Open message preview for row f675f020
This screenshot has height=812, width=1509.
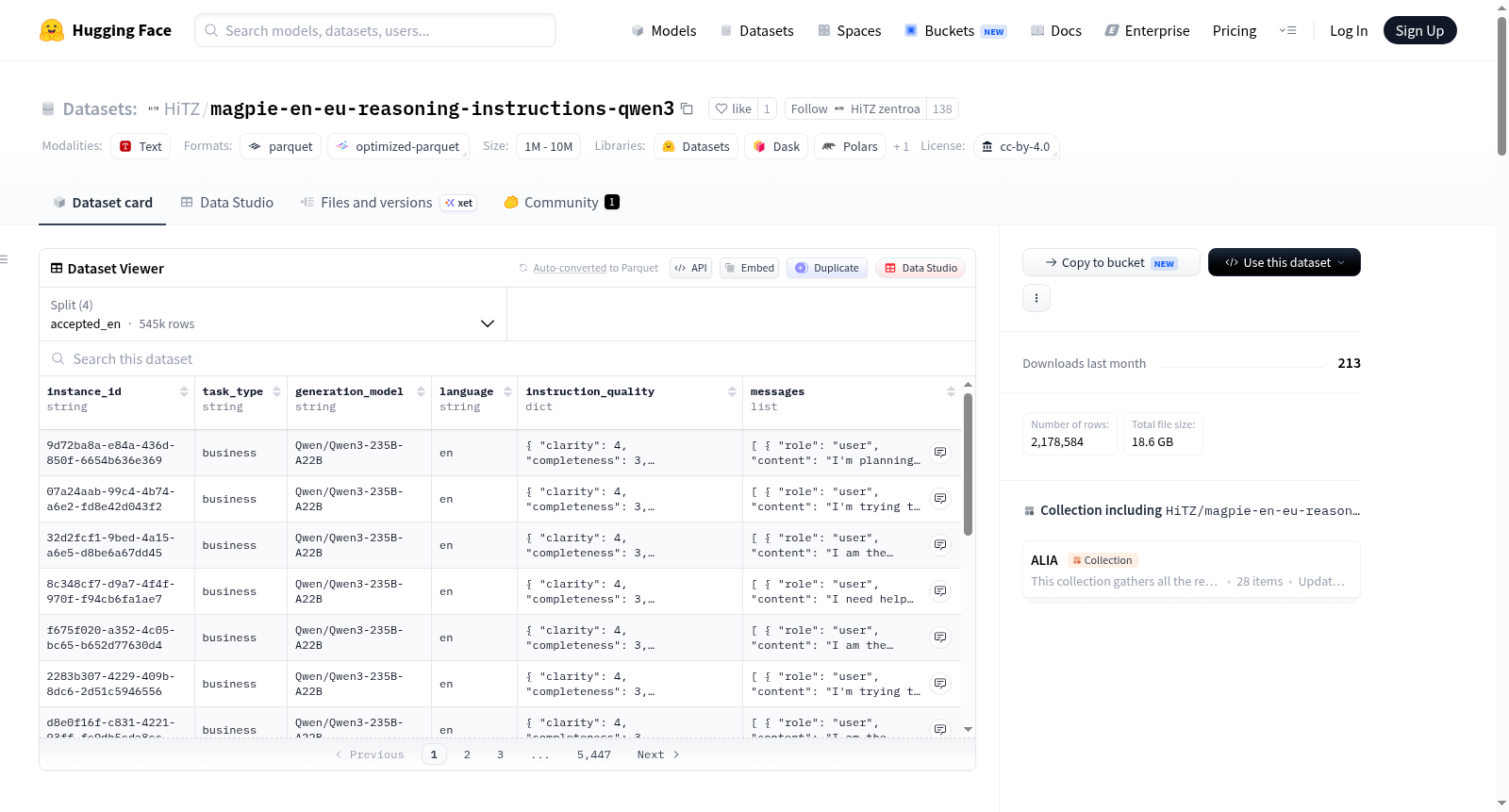(x=940, y=638)
